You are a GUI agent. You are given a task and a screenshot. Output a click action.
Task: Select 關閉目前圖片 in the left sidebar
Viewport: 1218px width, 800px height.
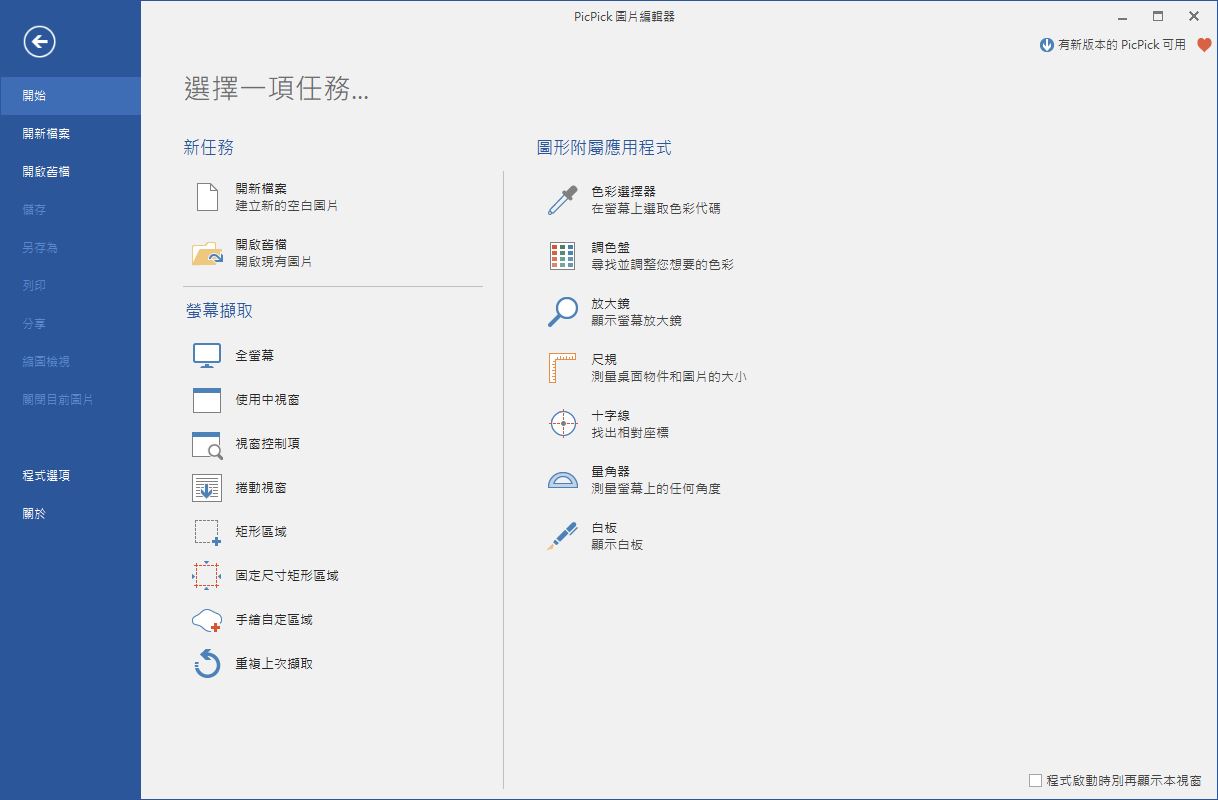click(x=70, y=400)
